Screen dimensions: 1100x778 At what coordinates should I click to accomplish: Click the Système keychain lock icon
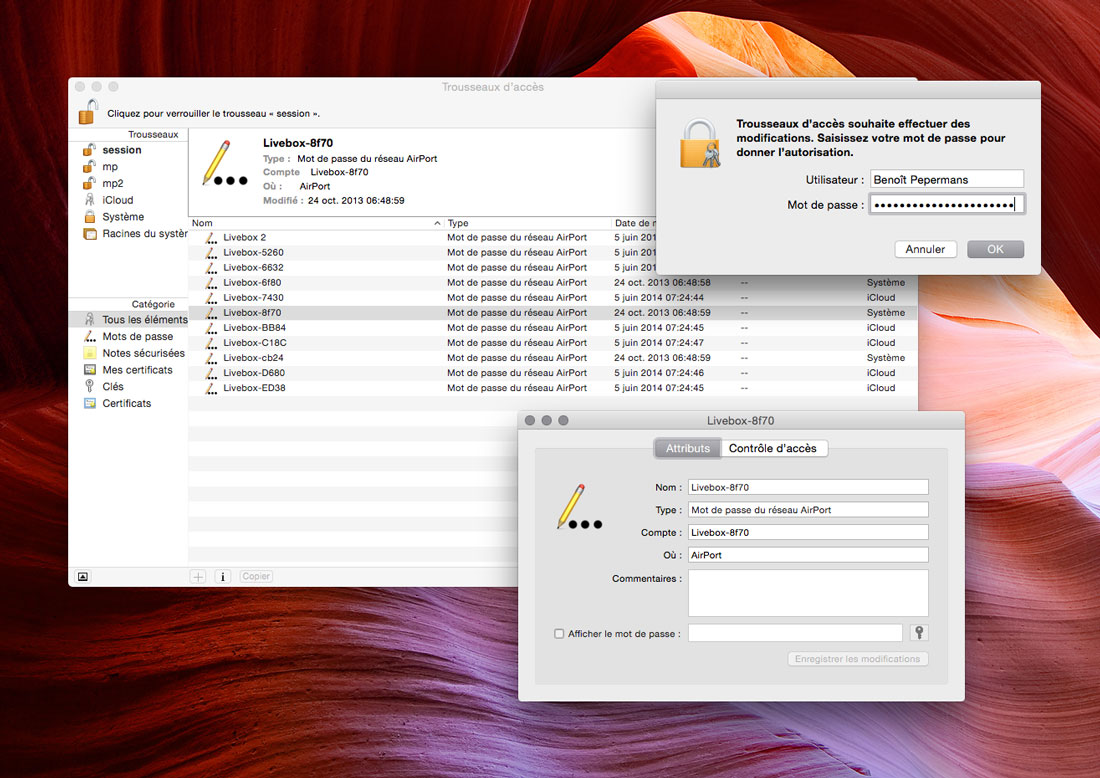89,217
